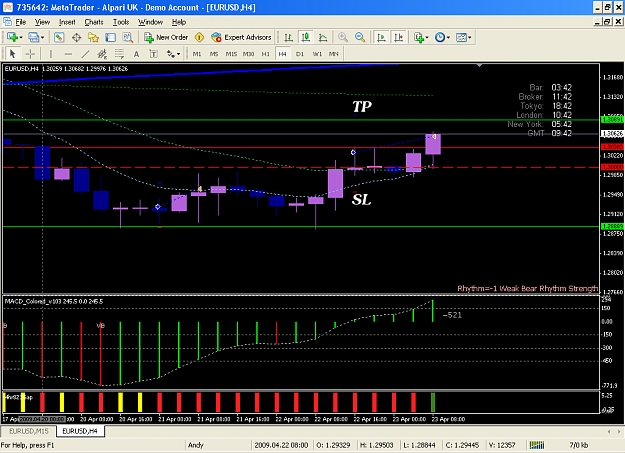Switch chart to Candlesticks

(306, 37)
